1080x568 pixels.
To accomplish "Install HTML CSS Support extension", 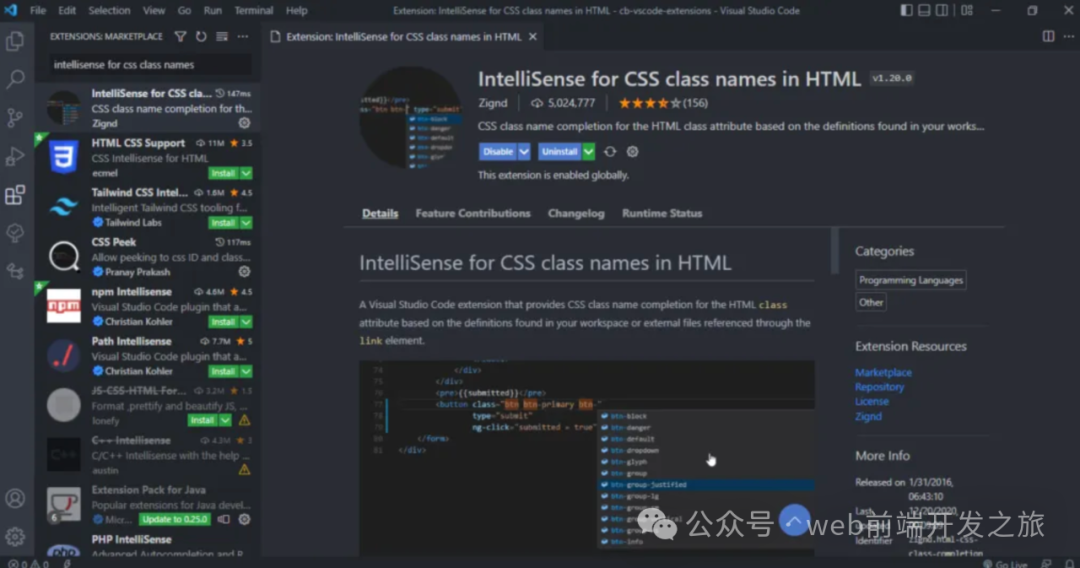I will [x=224, y=173].
